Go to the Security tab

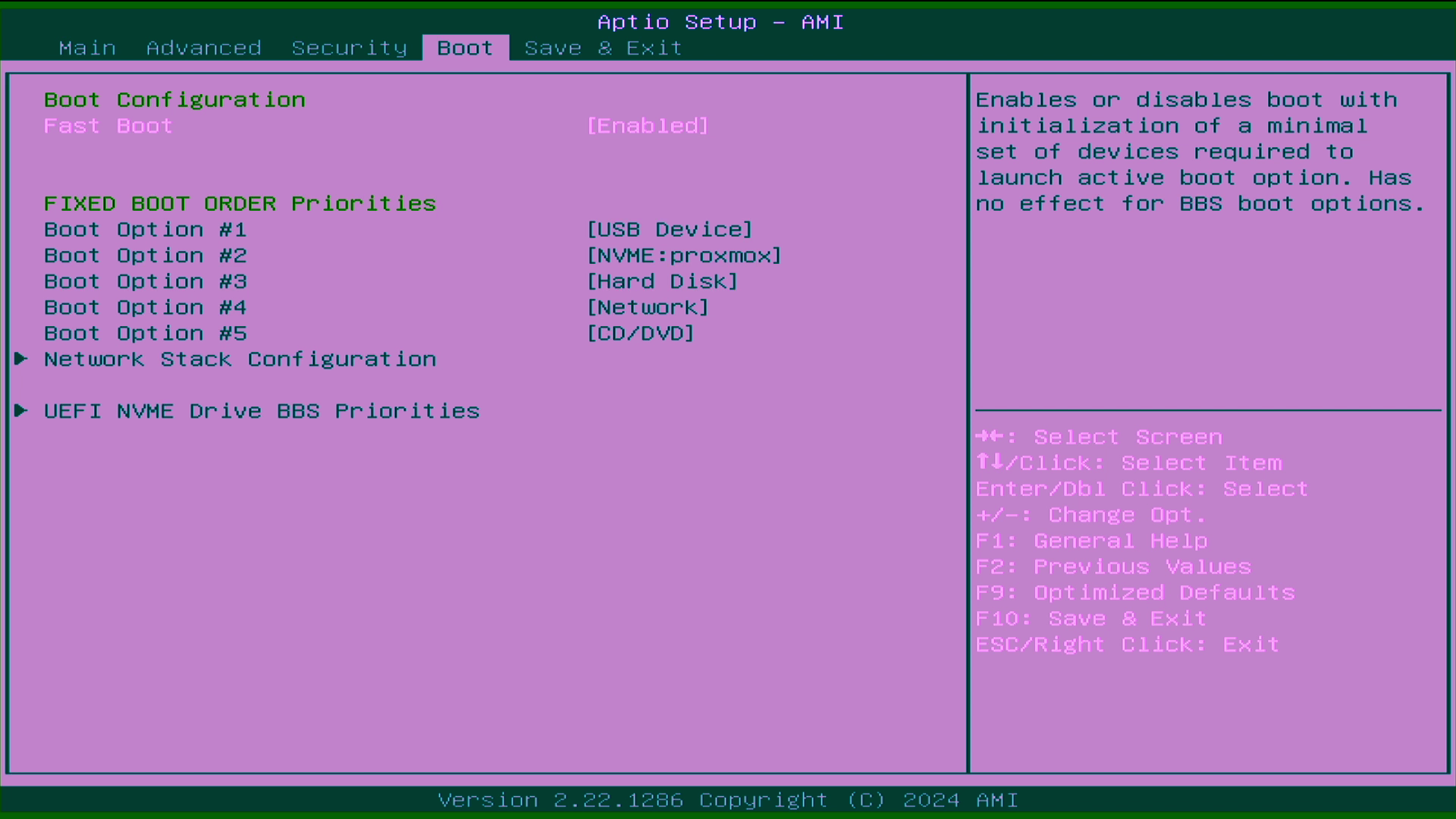coord(349,48)
